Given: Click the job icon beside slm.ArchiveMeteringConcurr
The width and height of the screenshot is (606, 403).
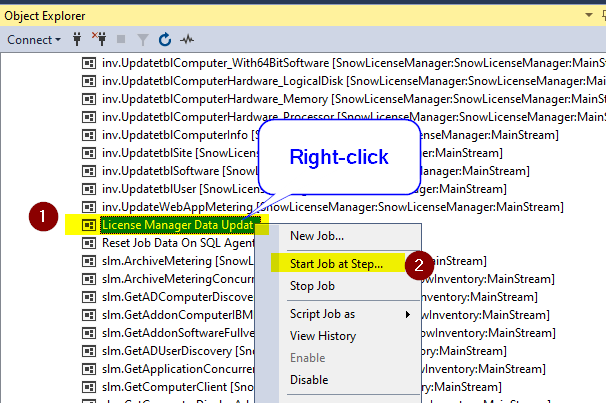Looking at the screenshot, I should [89, 279].
